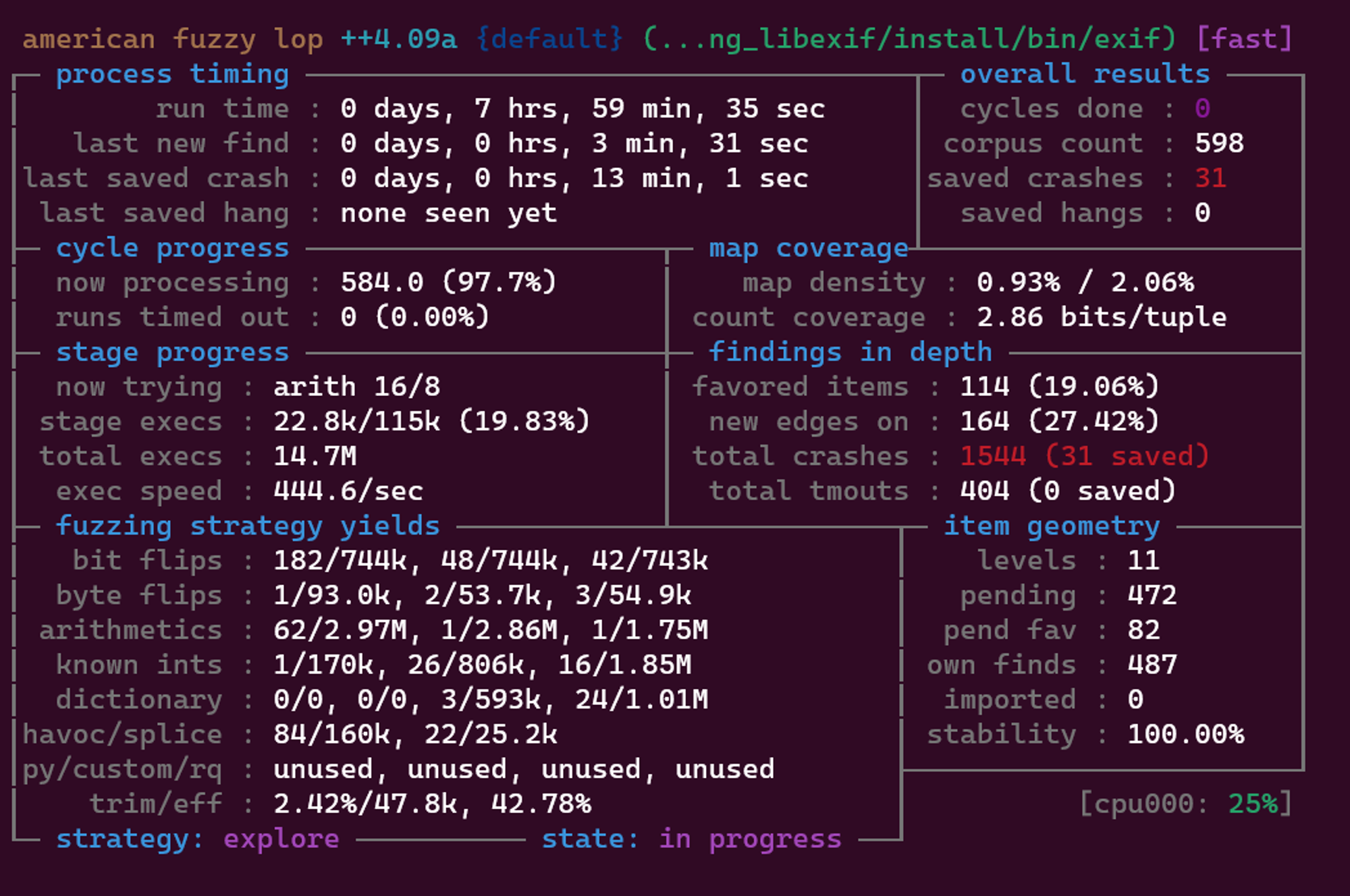This screenshot has height=896, width=1350.
Task: Click the 'cycle progress' section heading
Action: (173, 248)
